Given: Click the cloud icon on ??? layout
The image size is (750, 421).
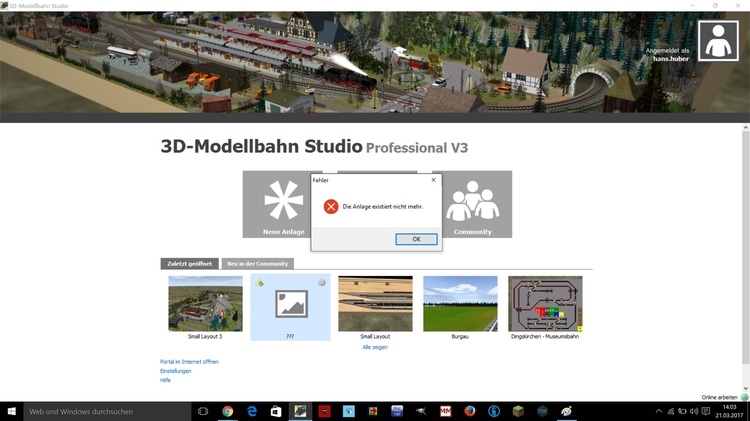Looking at the screenshot, I should [x=259, y=283].
